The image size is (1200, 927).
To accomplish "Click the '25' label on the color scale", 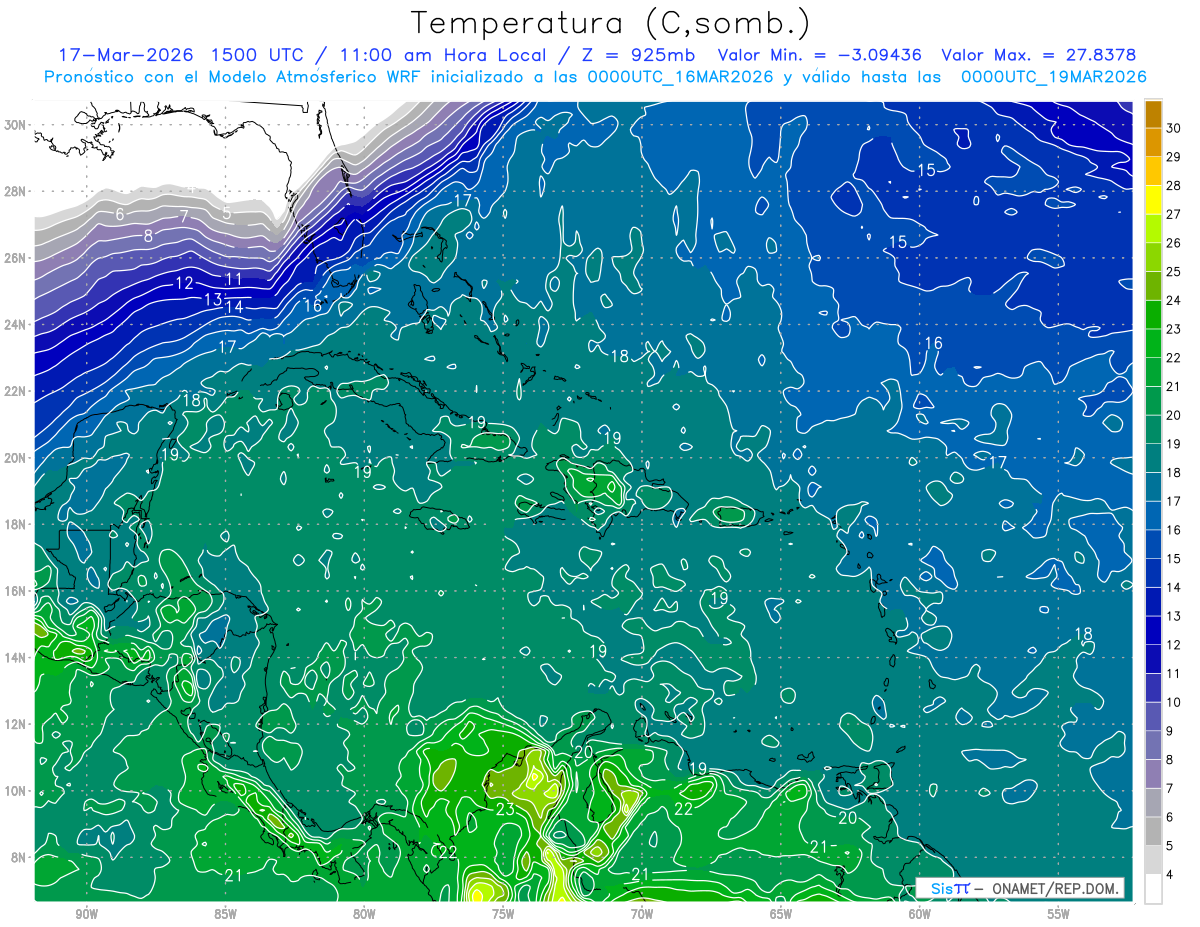I will (1174, 271).
